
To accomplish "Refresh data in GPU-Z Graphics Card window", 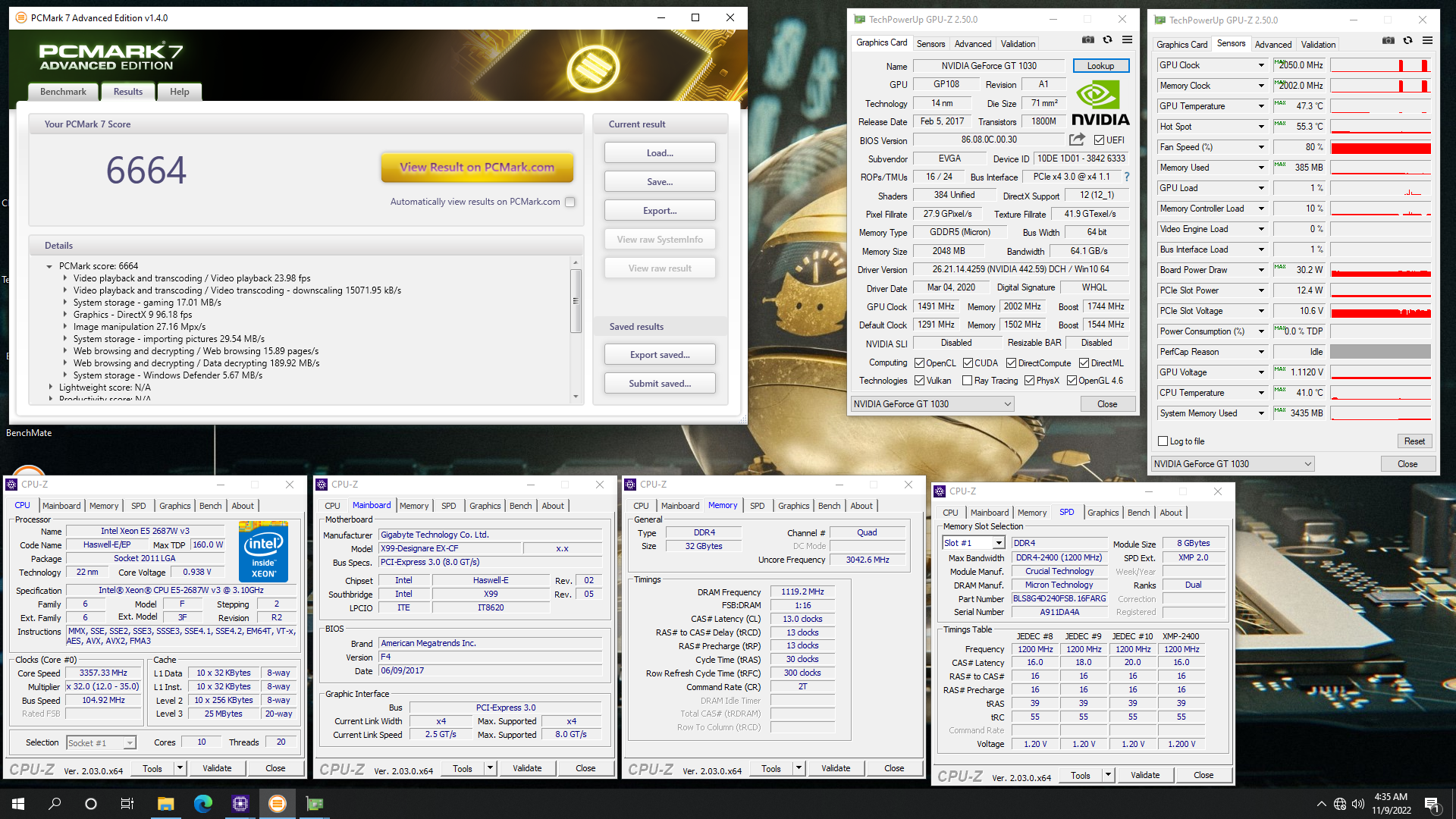I will tap(1107, 39).
